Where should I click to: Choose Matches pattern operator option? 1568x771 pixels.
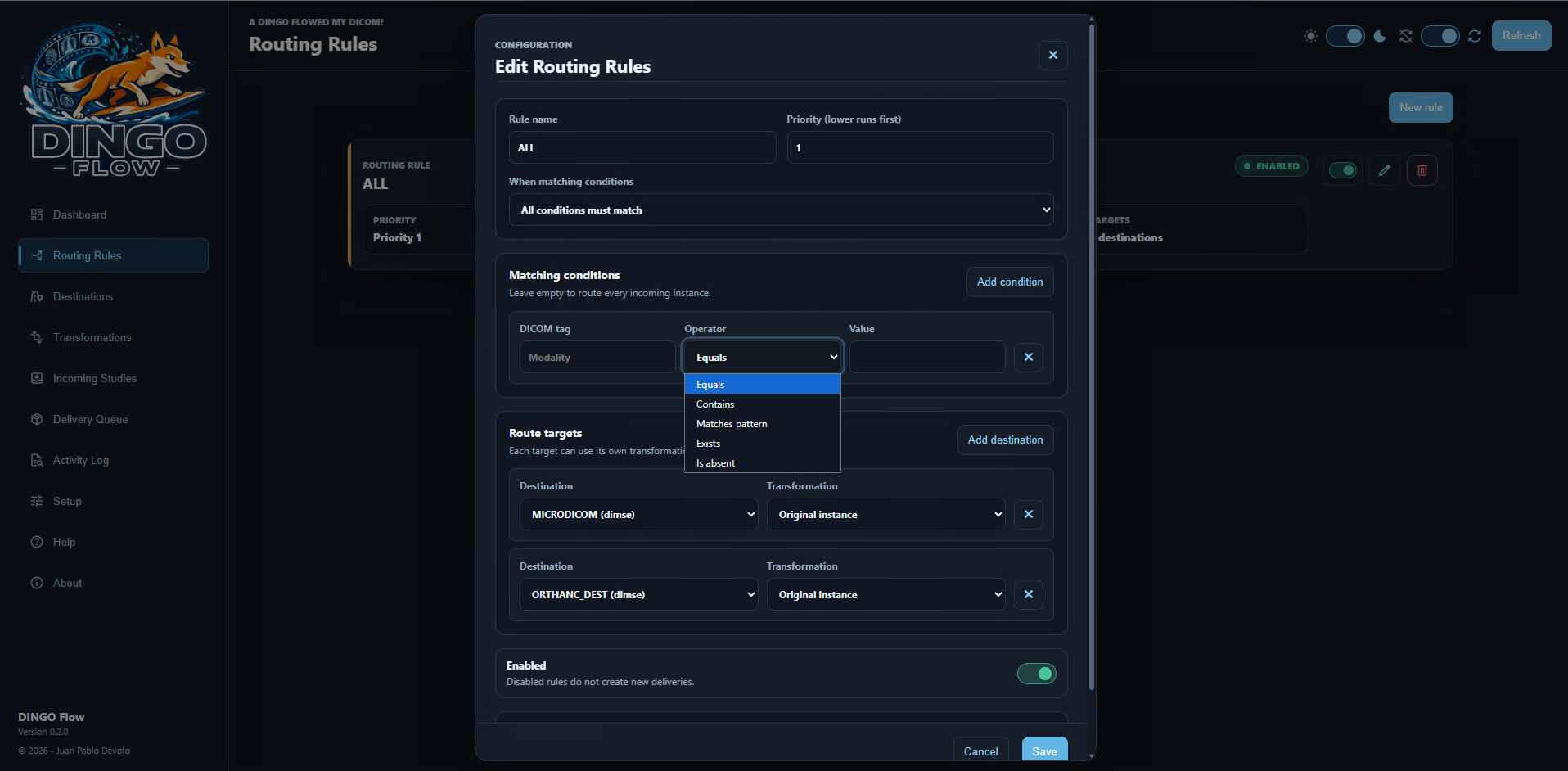click(x=763, y=424)
